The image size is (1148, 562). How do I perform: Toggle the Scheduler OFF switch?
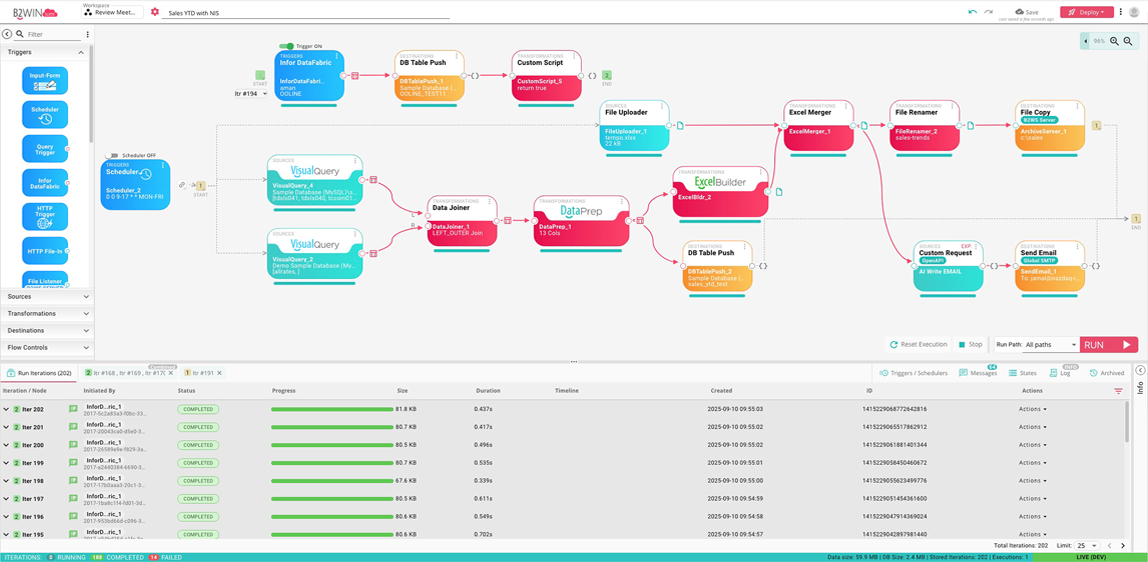(112, 155)
